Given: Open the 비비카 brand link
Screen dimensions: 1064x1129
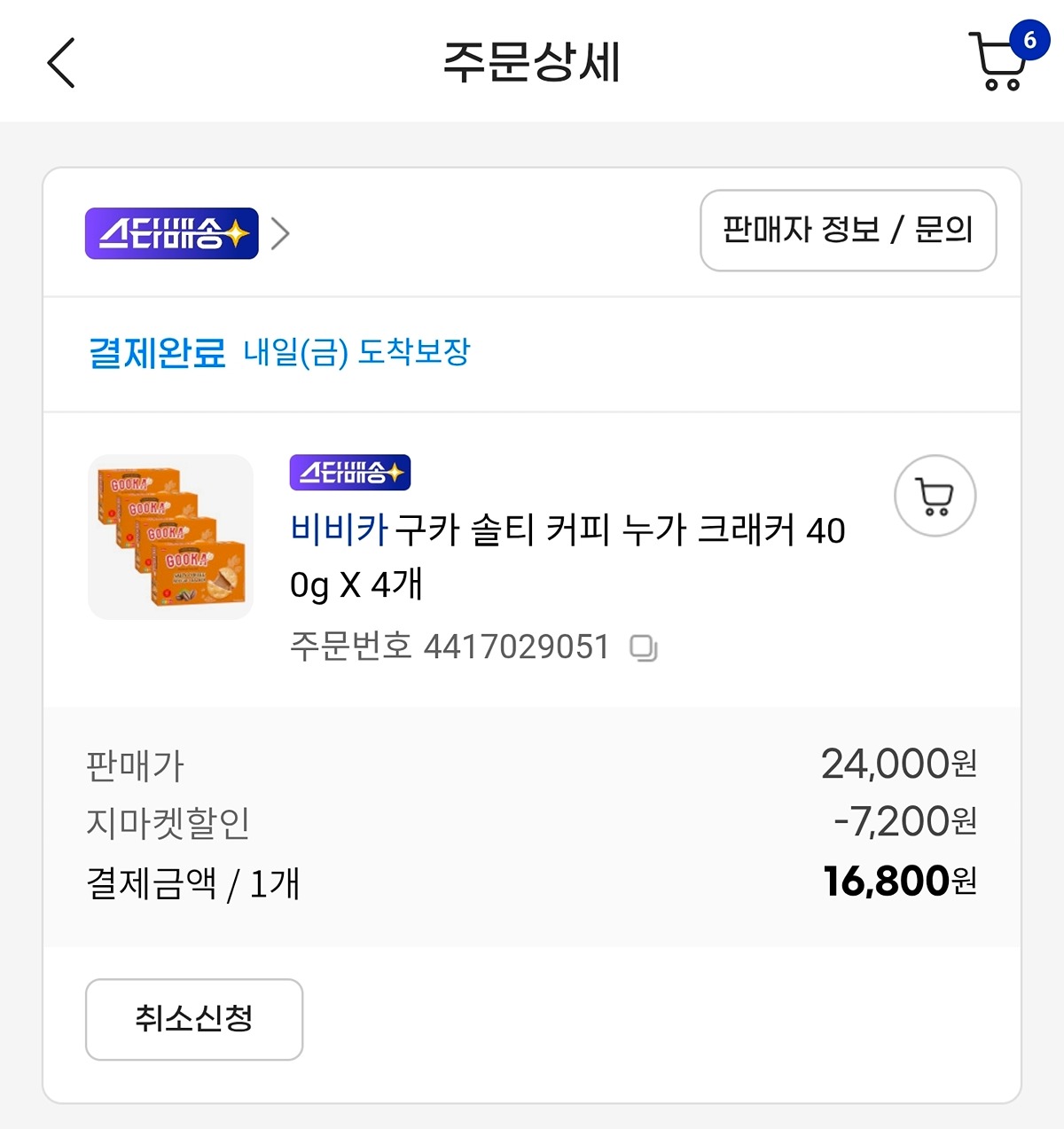Looking at the screenshot, I should pyautogui.click(x=339, y=530).
